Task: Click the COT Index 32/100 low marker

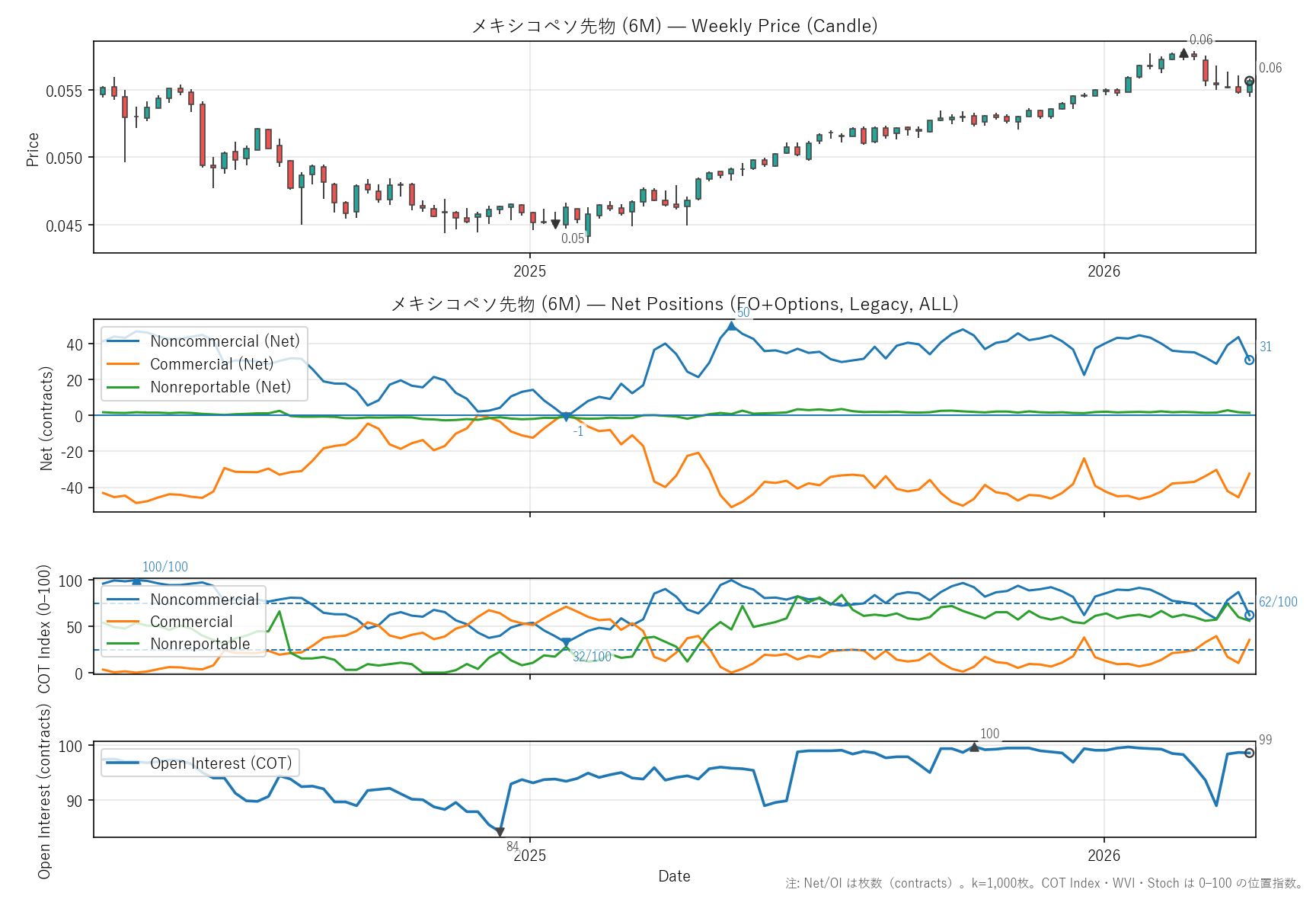Action: pyautogui.click(x=566, y=643)
